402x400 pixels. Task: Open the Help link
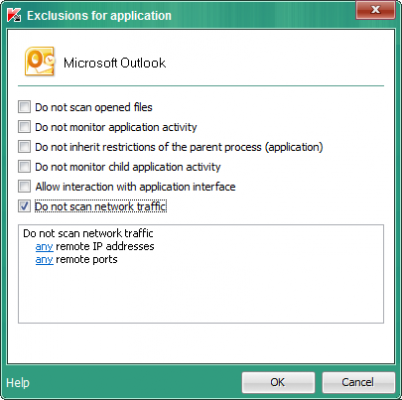[18, 383]
